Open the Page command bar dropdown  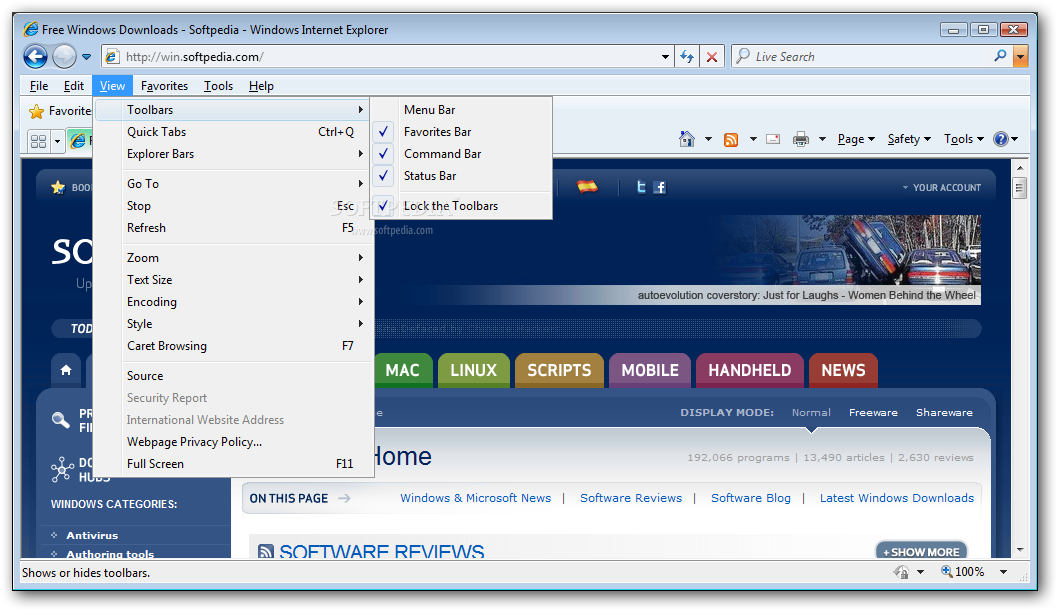click(856, 139)
